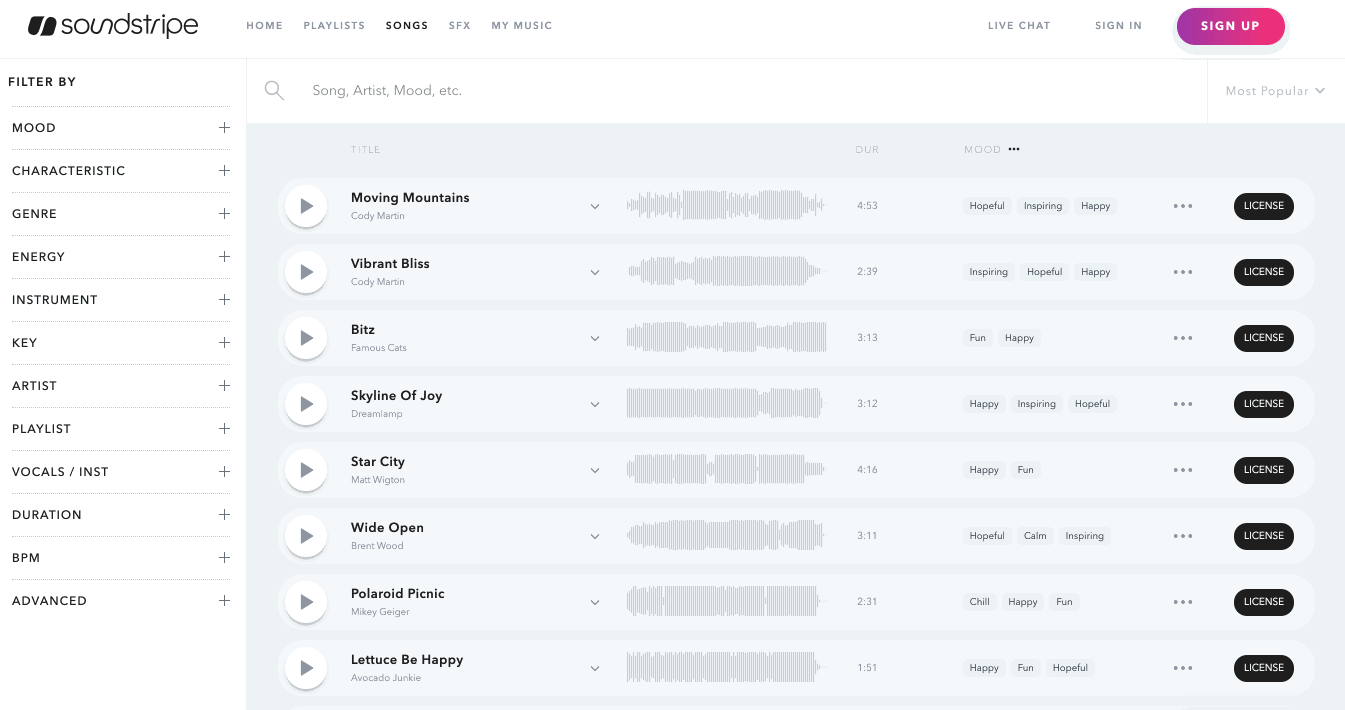This screenshot has width=1345, height=710.
Task: Open three-dot menu for Wide Open
Action: 1183,536
